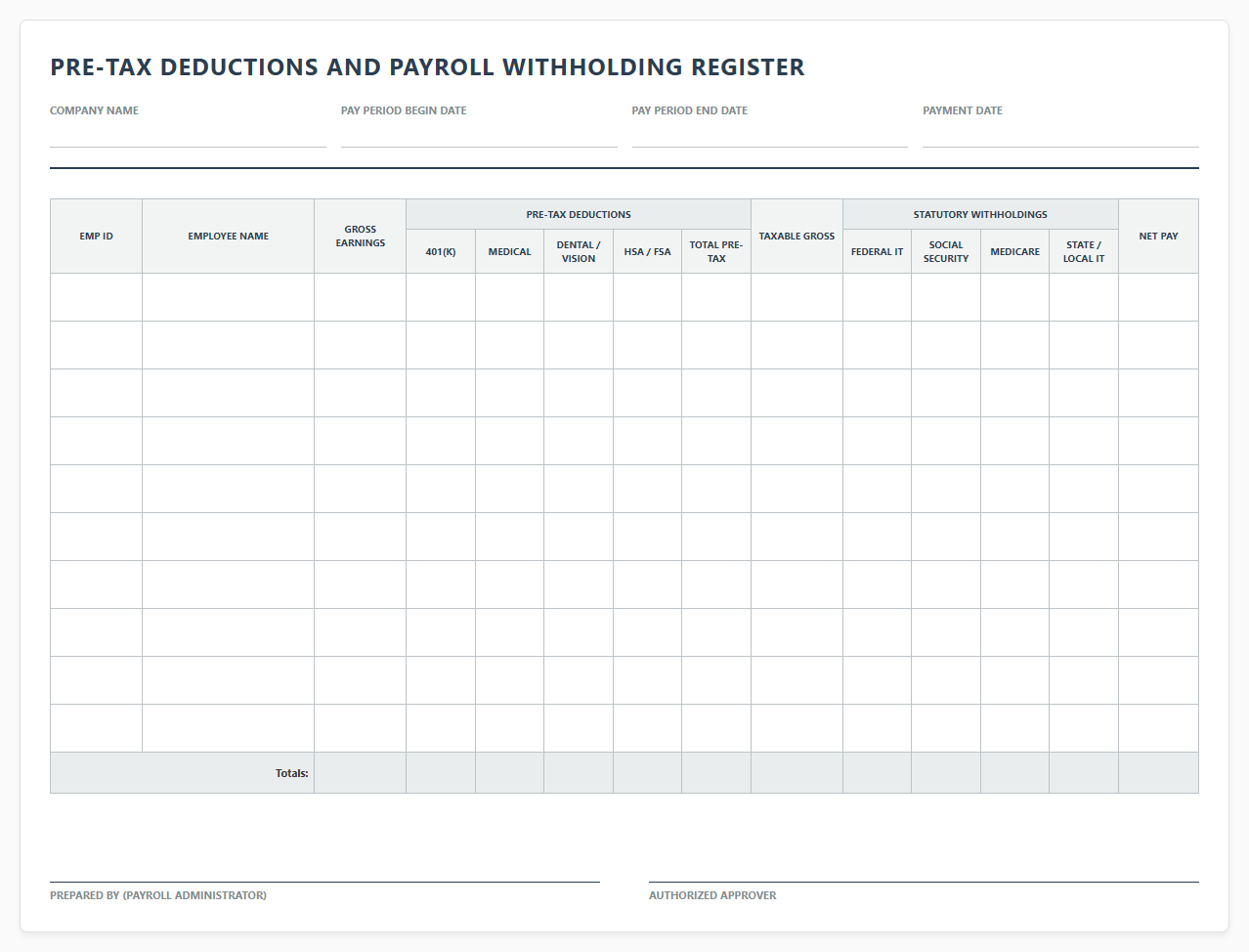Click the NET PAY column header

pyautogui.click(x=1159, y=237)
